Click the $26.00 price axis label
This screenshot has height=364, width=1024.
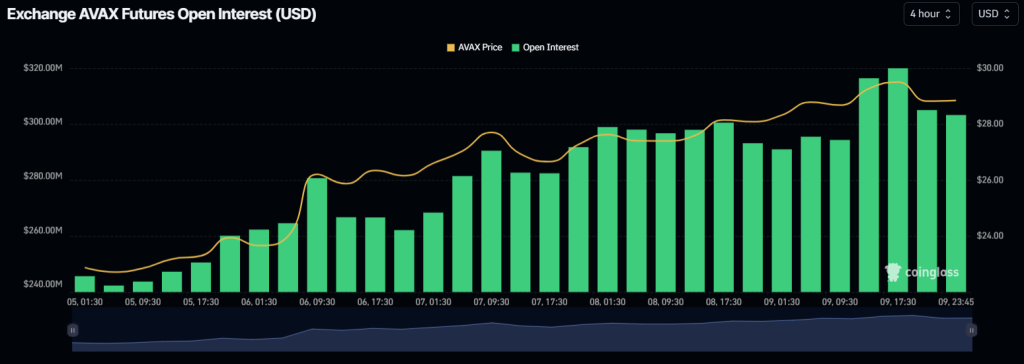pos(989,180)
